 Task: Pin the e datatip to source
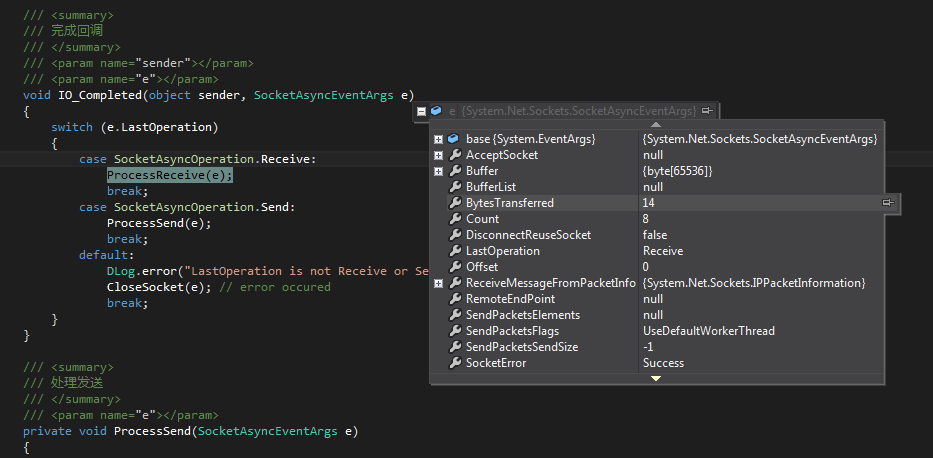(707, 111)
